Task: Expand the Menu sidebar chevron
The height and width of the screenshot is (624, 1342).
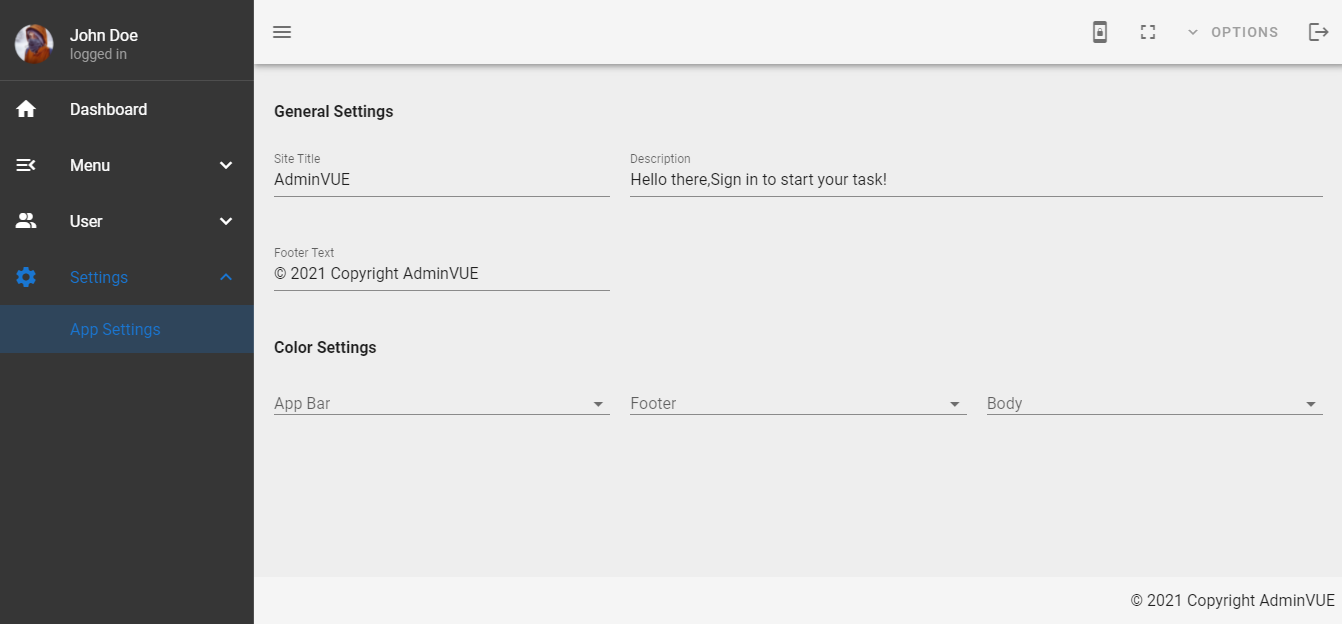Action: pyautogui.click(x=226, y=165)
